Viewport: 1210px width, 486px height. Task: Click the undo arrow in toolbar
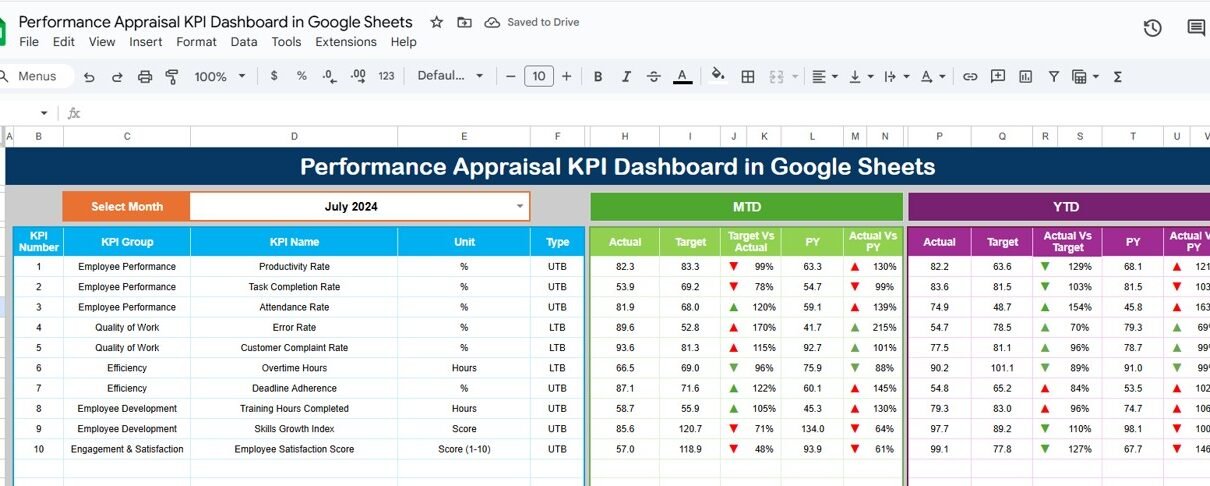[x=89, y=77]
